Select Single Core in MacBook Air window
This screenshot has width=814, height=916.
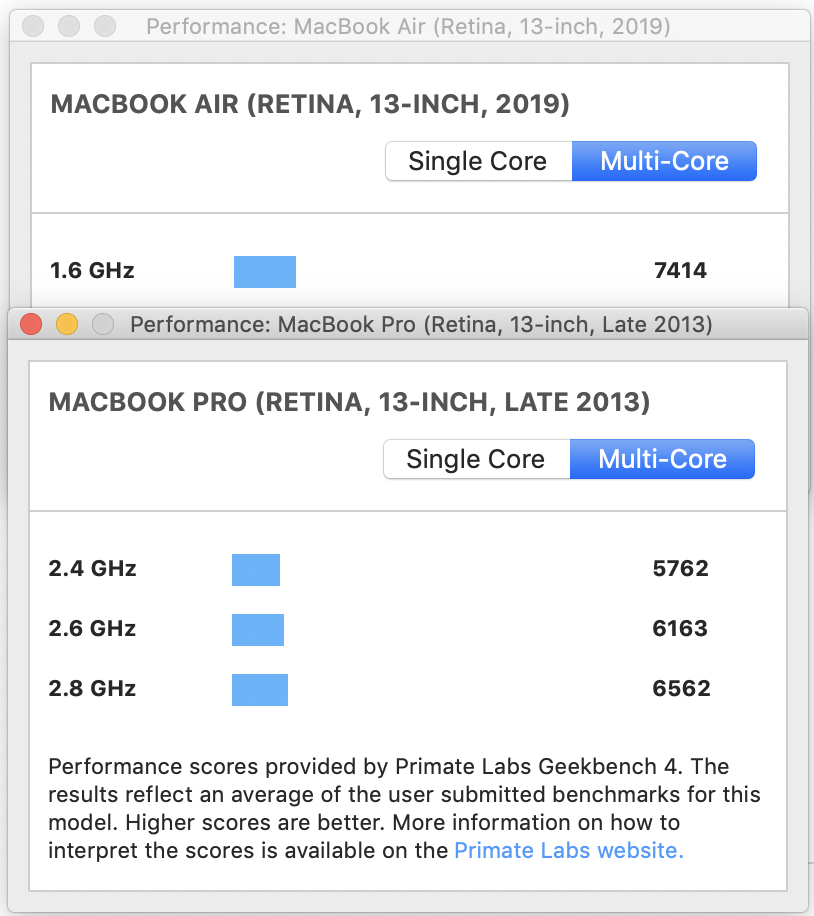pos(478,161)
